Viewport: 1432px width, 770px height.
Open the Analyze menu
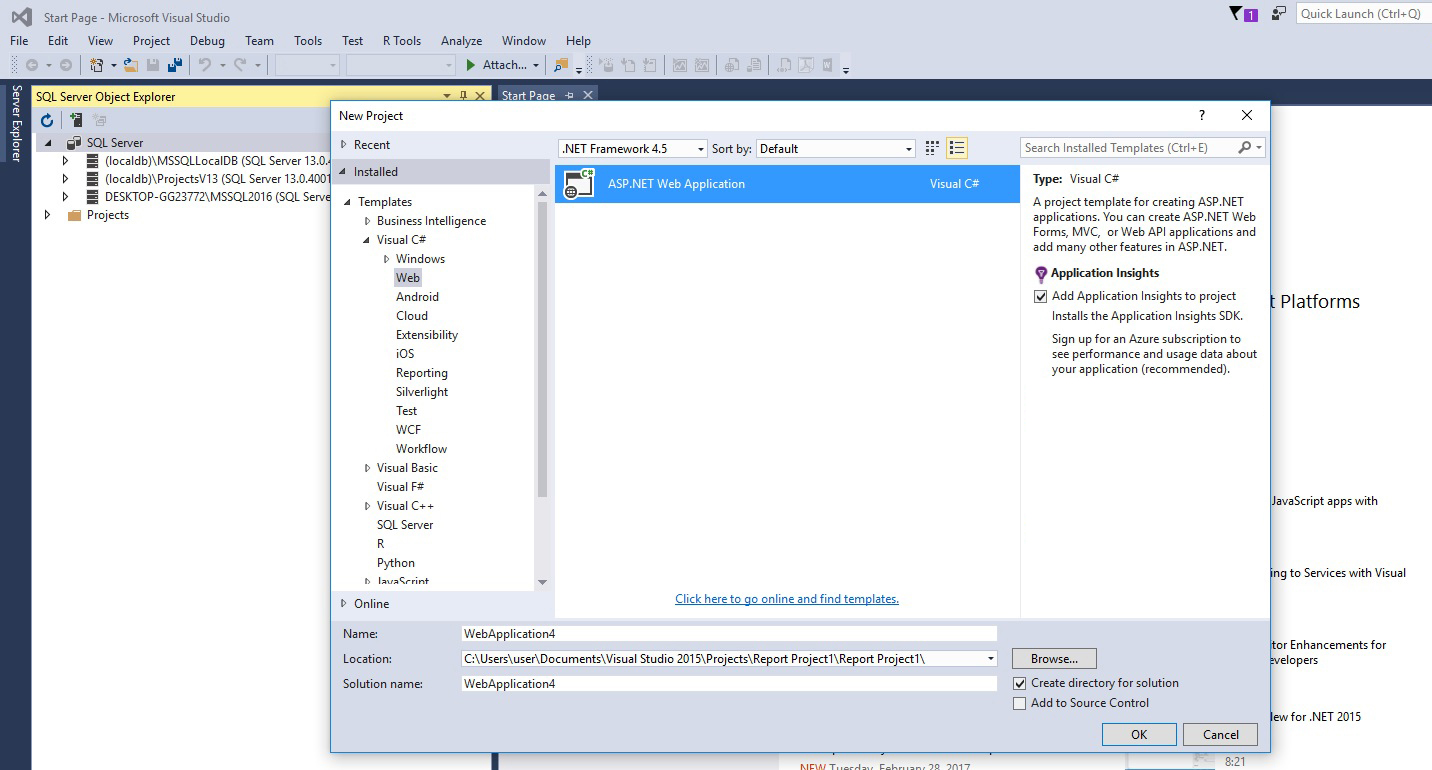click(x=462, y=41)
